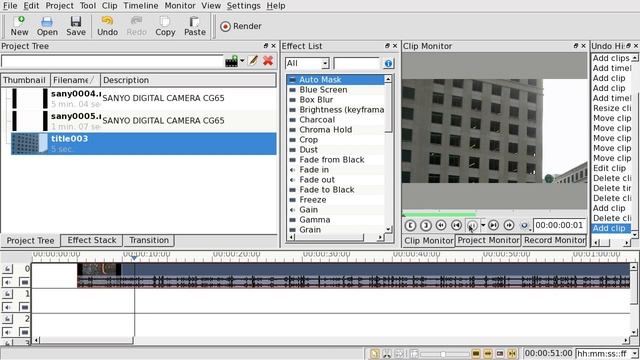Click the Description column header

[x=188, y=80]
